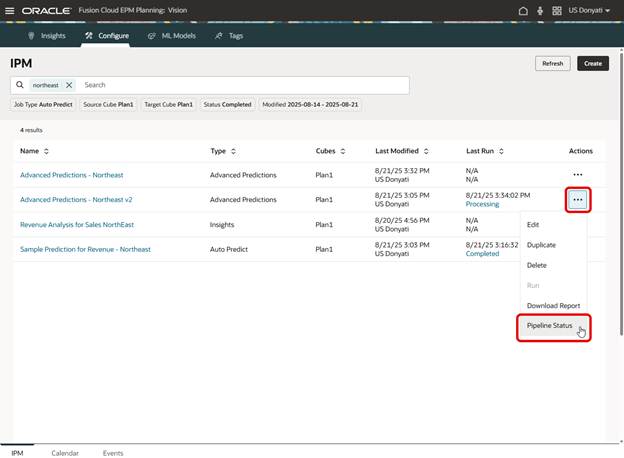Open the Source Cube Plan1 filter

click(108, 104)
